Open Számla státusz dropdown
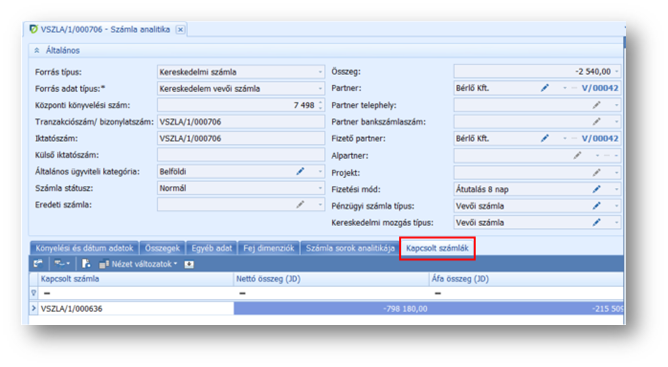Viewport: 668px width, 367px height. [x=320, y=188]
